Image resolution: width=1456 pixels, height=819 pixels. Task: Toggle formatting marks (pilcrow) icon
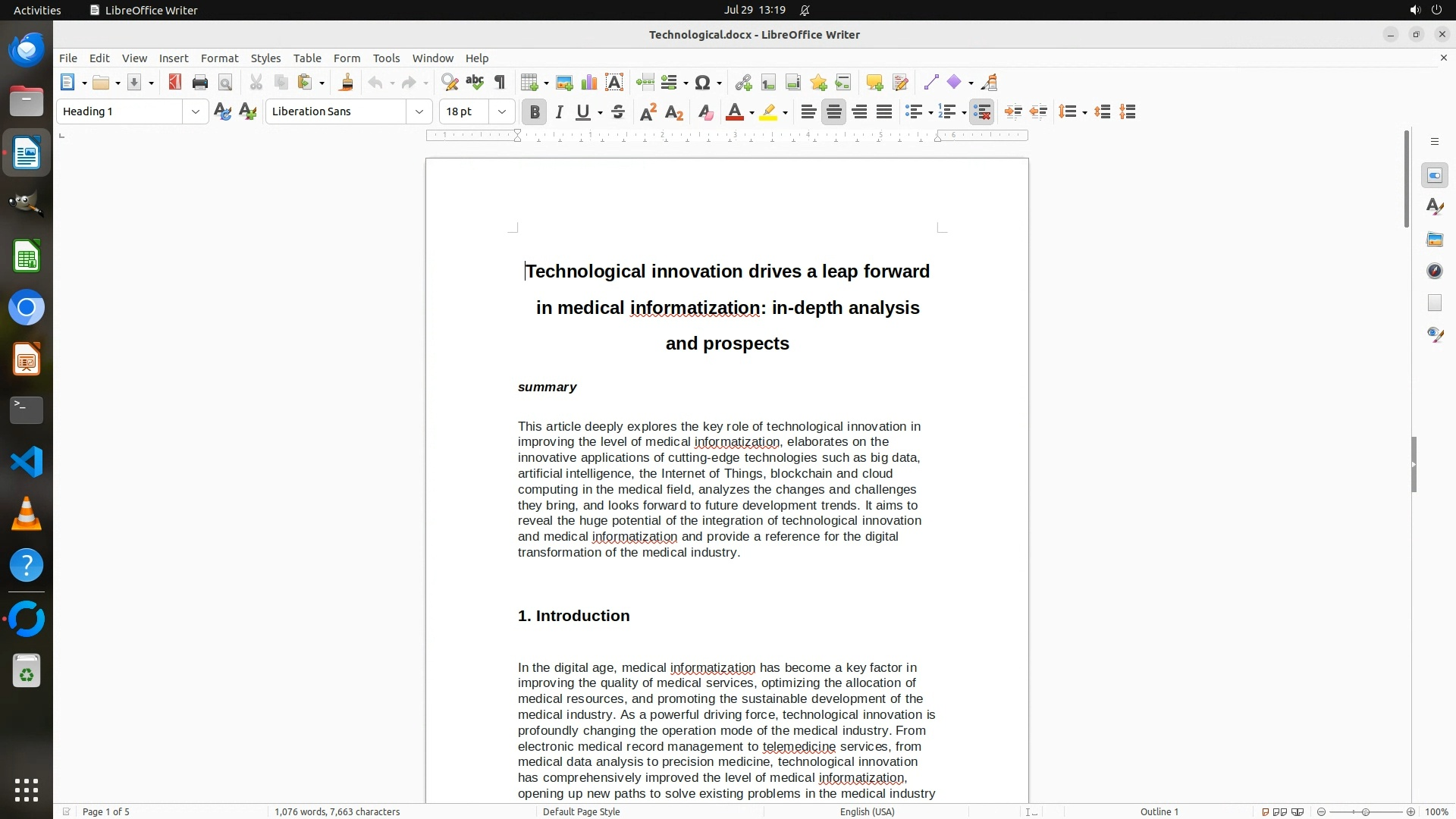point(500,83)
